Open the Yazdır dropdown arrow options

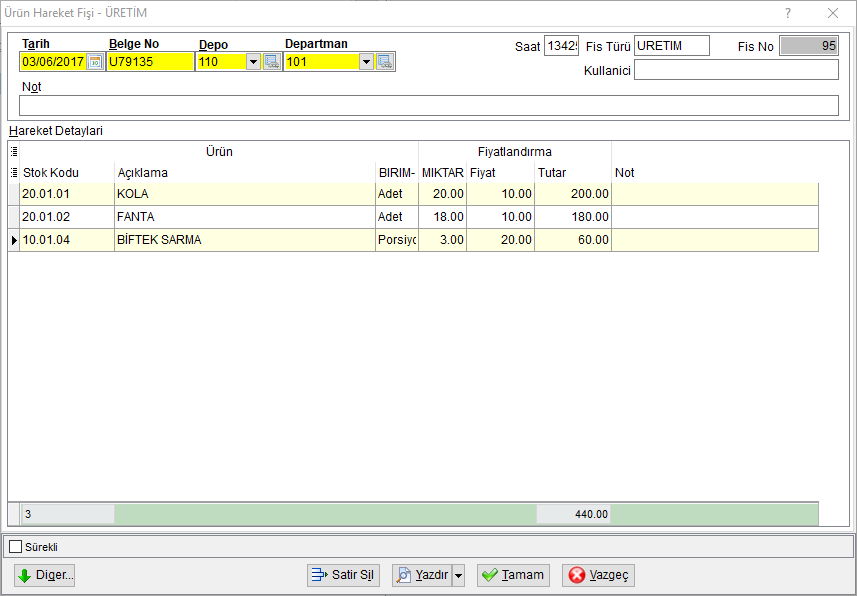click(459, 575)
